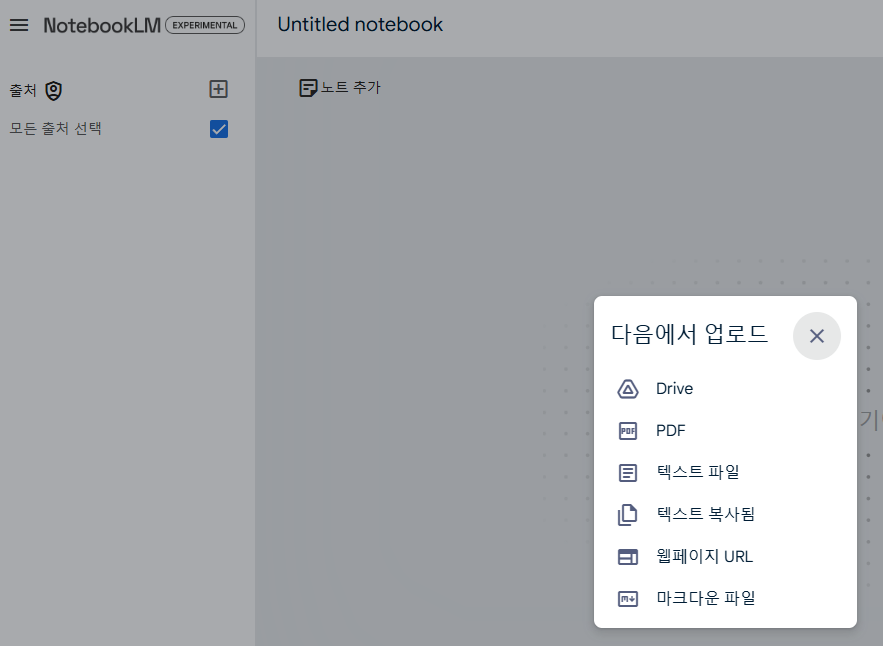Select the Drive text label in the upload menu
Screen dimensions: 883x646
pyautogui.click(x=674, y=389)
